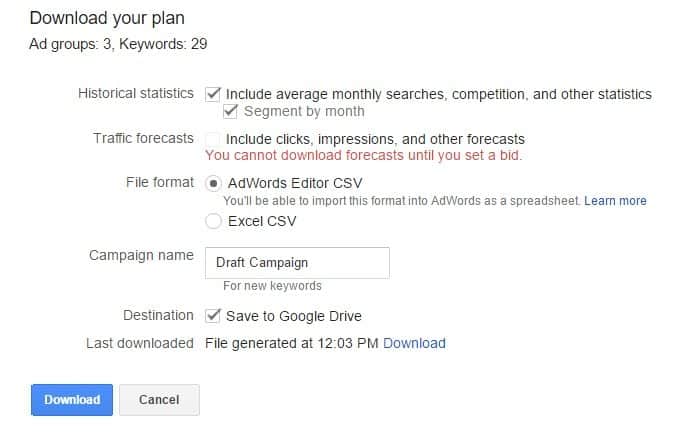Viewport: 700px width, 432px height.
Task: Click the Campaign name text field
Action: pyautogui.click(x=297, y=263)
